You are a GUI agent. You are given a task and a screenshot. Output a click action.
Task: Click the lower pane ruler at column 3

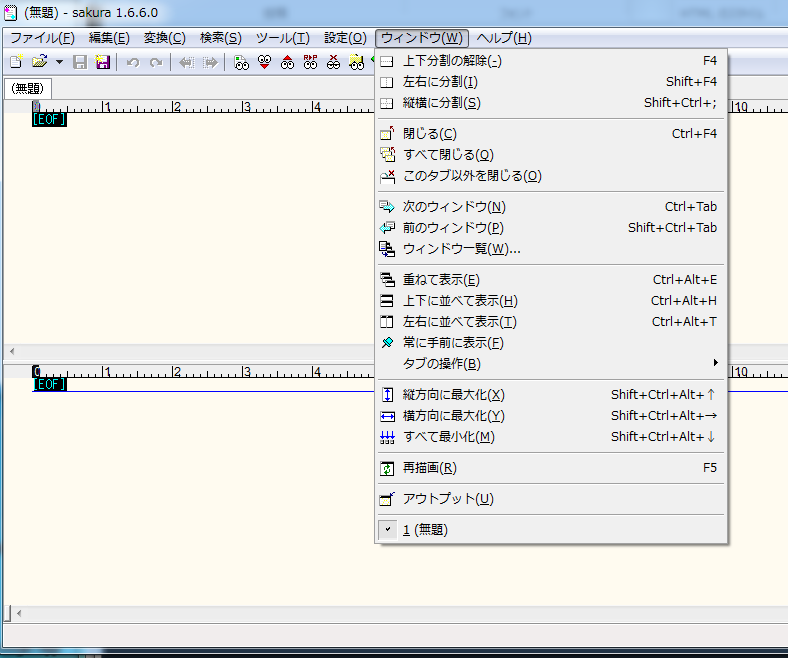point(246,371)
